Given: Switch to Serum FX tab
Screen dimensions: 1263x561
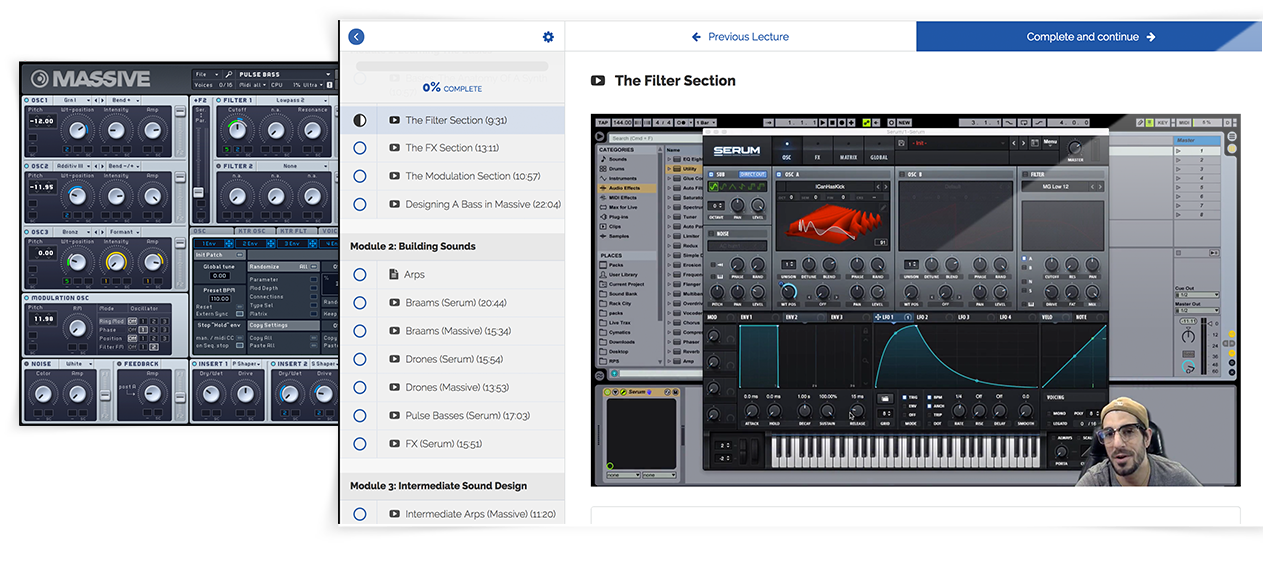Looking at the screenshot, I should pos(817,151).
